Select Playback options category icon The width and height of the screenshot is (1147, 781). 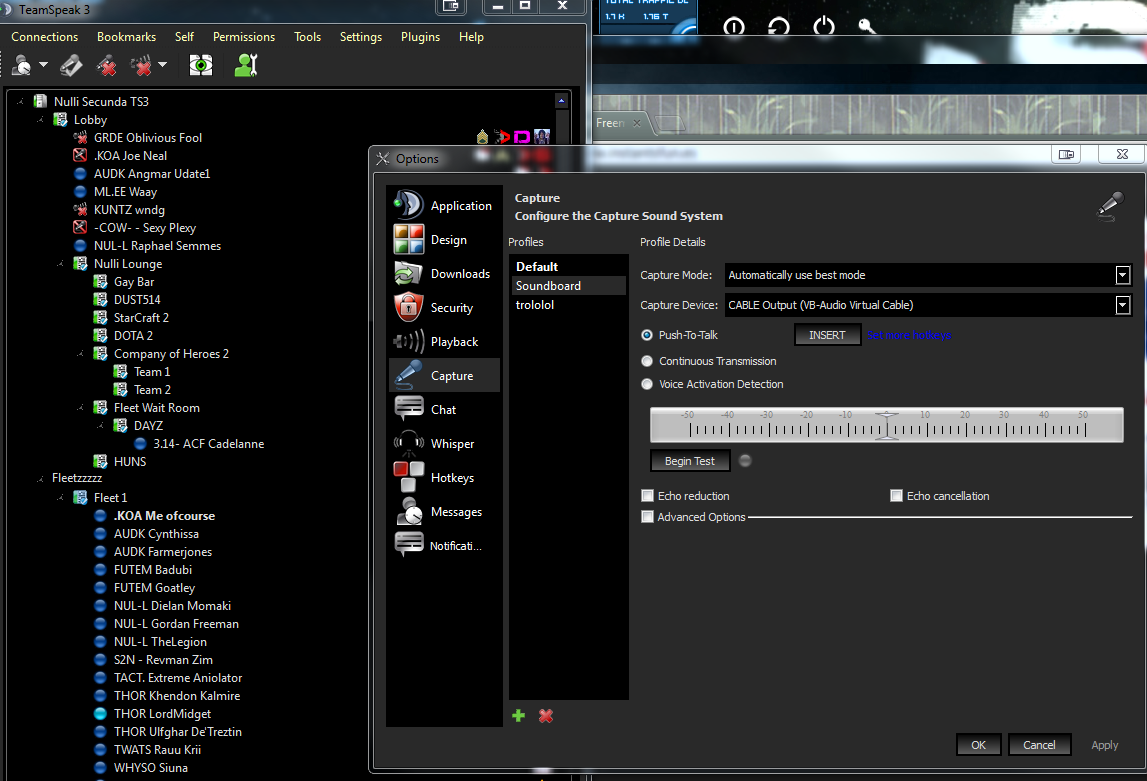click(408, 342)
